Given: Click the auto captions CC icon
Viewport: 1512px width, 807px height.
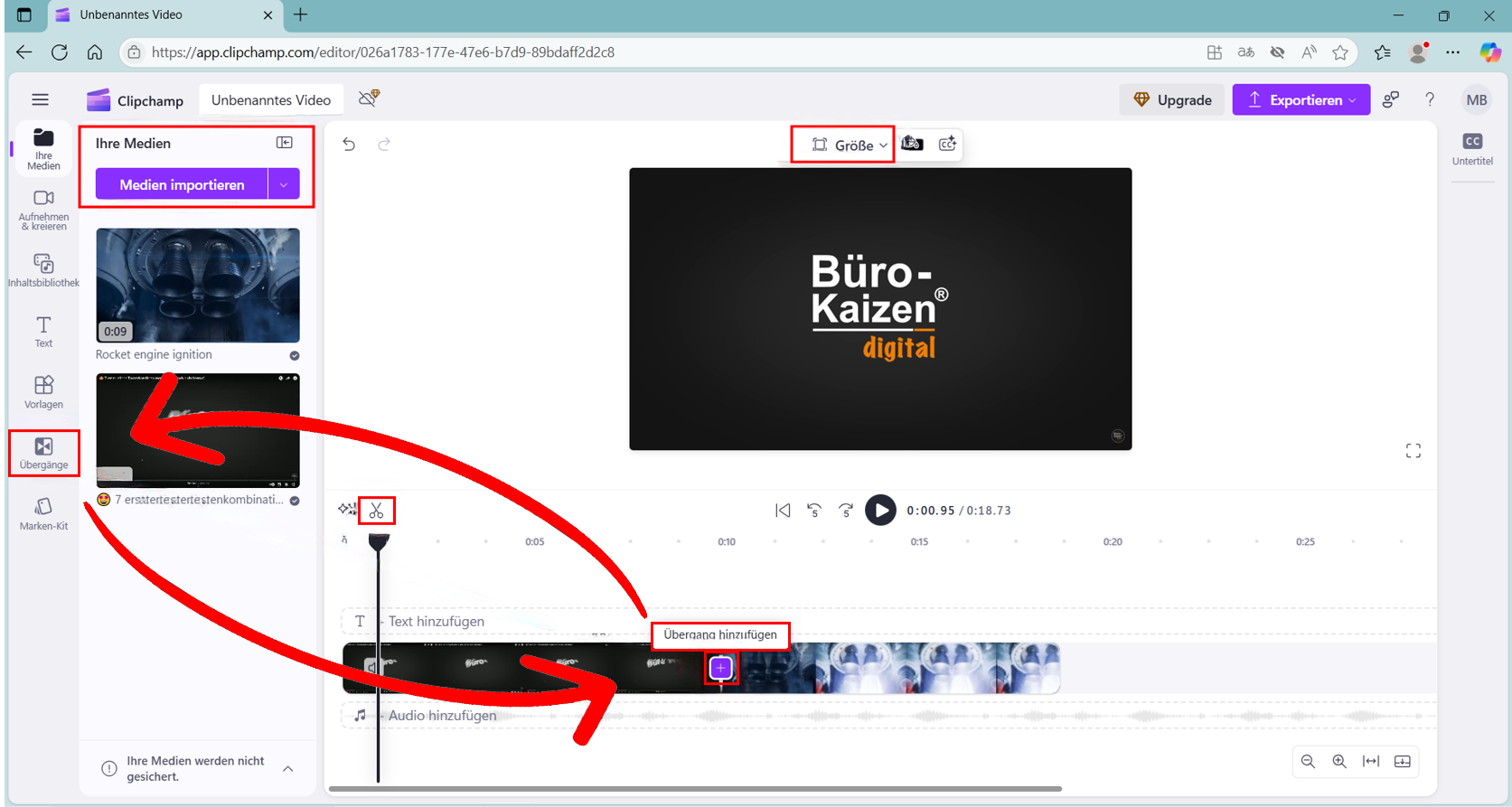Looking at the screenshot, I should tap(947, 144).
